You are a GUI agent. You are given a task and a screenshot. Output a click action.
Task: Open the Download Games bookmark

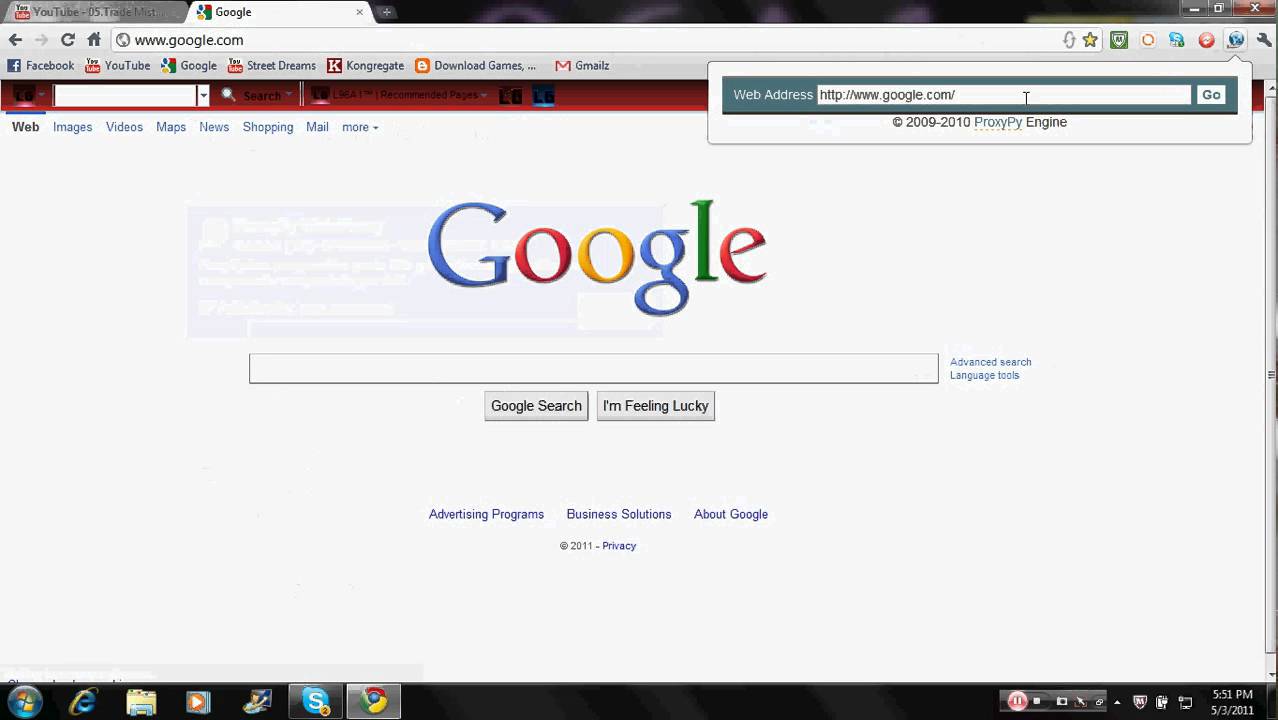tap(476, 65)
